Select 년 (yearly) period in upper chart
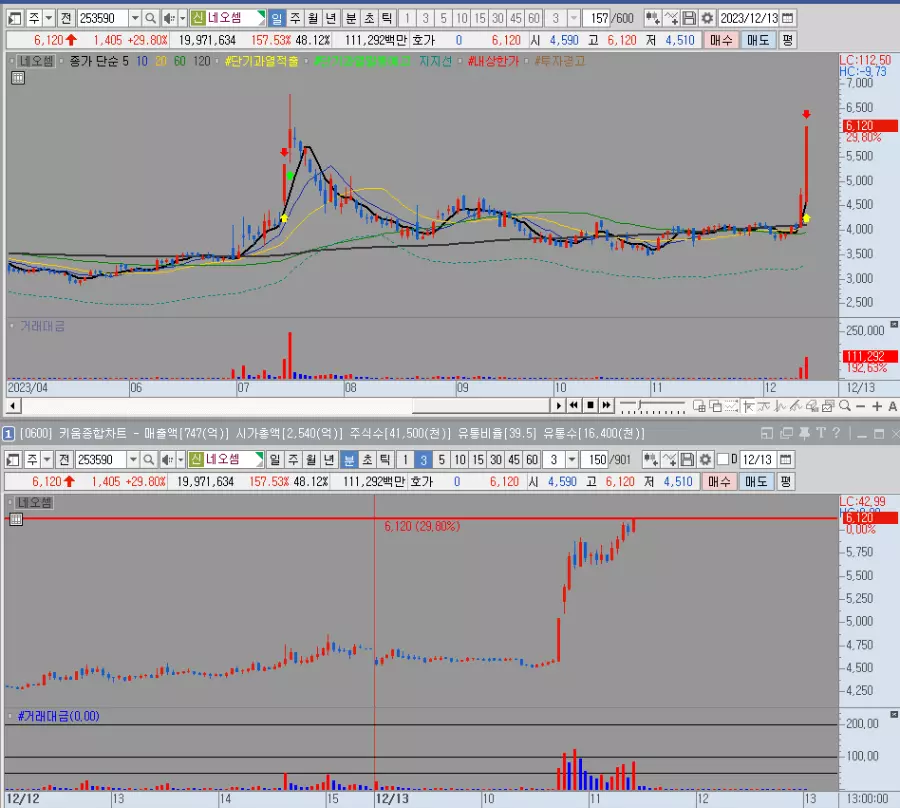 pyautogui.click(x=331, y=18)
